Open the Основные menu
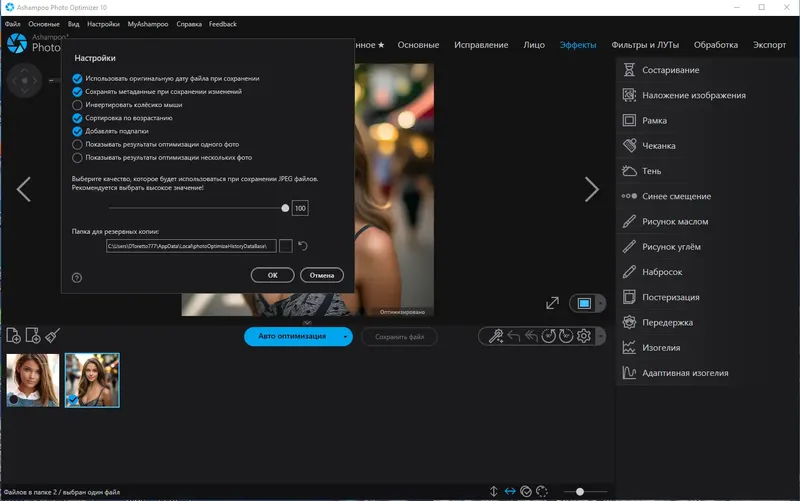The height and width of the screenshot is (501, 800). tap(44, 24)
